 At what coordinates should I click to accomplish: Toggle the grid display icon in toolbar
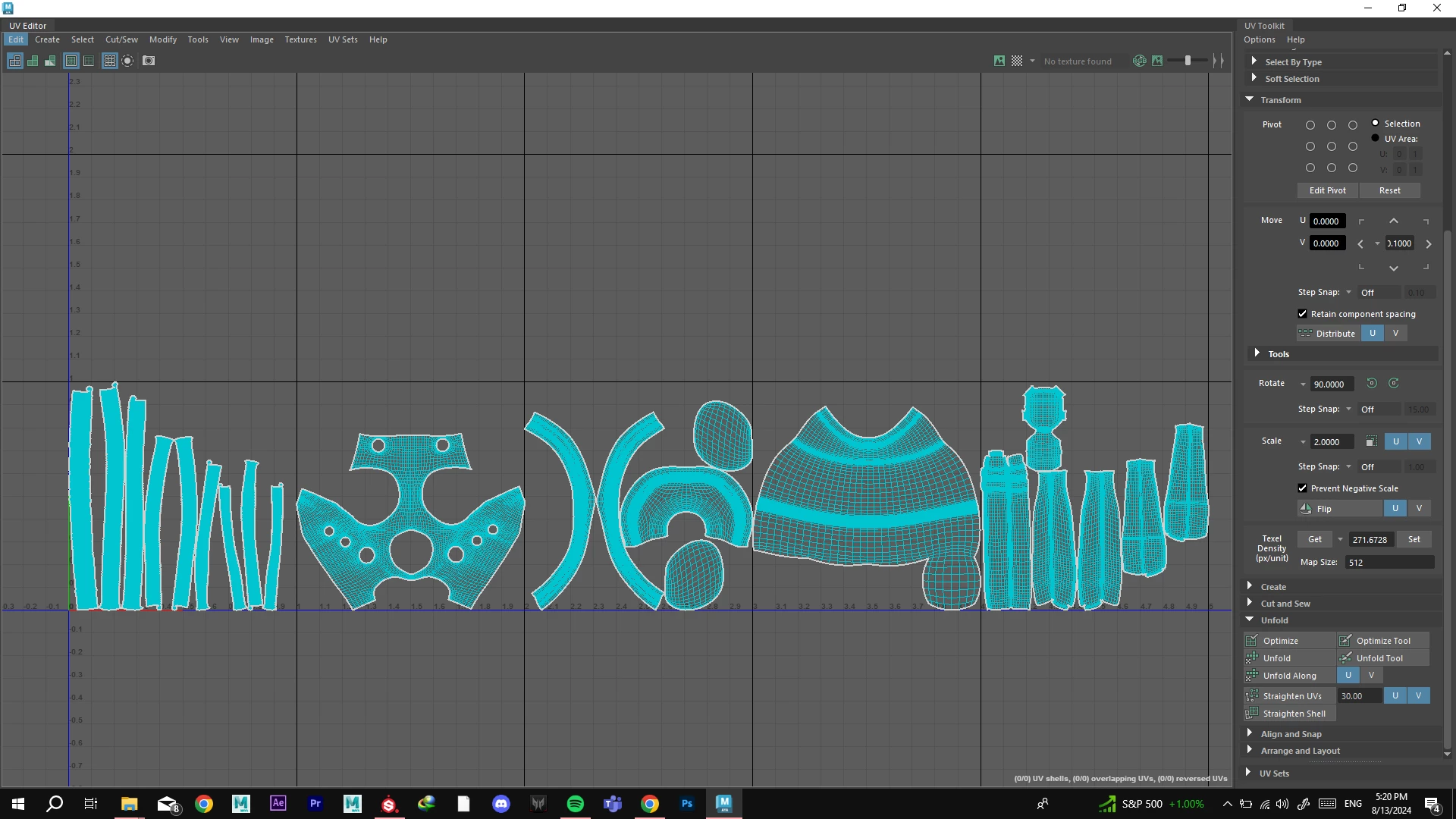pos(110,61)
